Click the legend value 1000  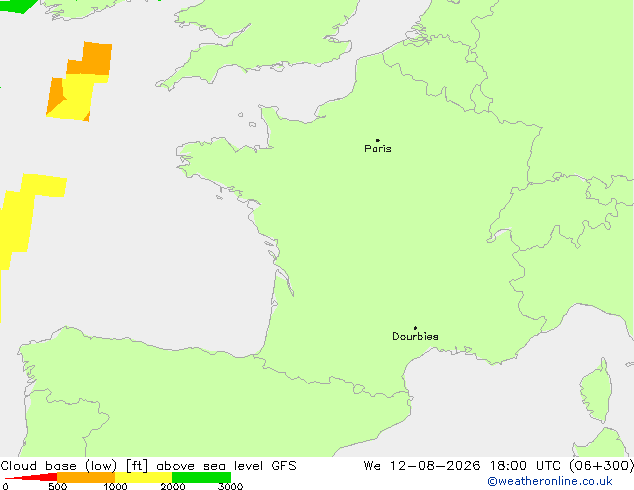point(115,486)
